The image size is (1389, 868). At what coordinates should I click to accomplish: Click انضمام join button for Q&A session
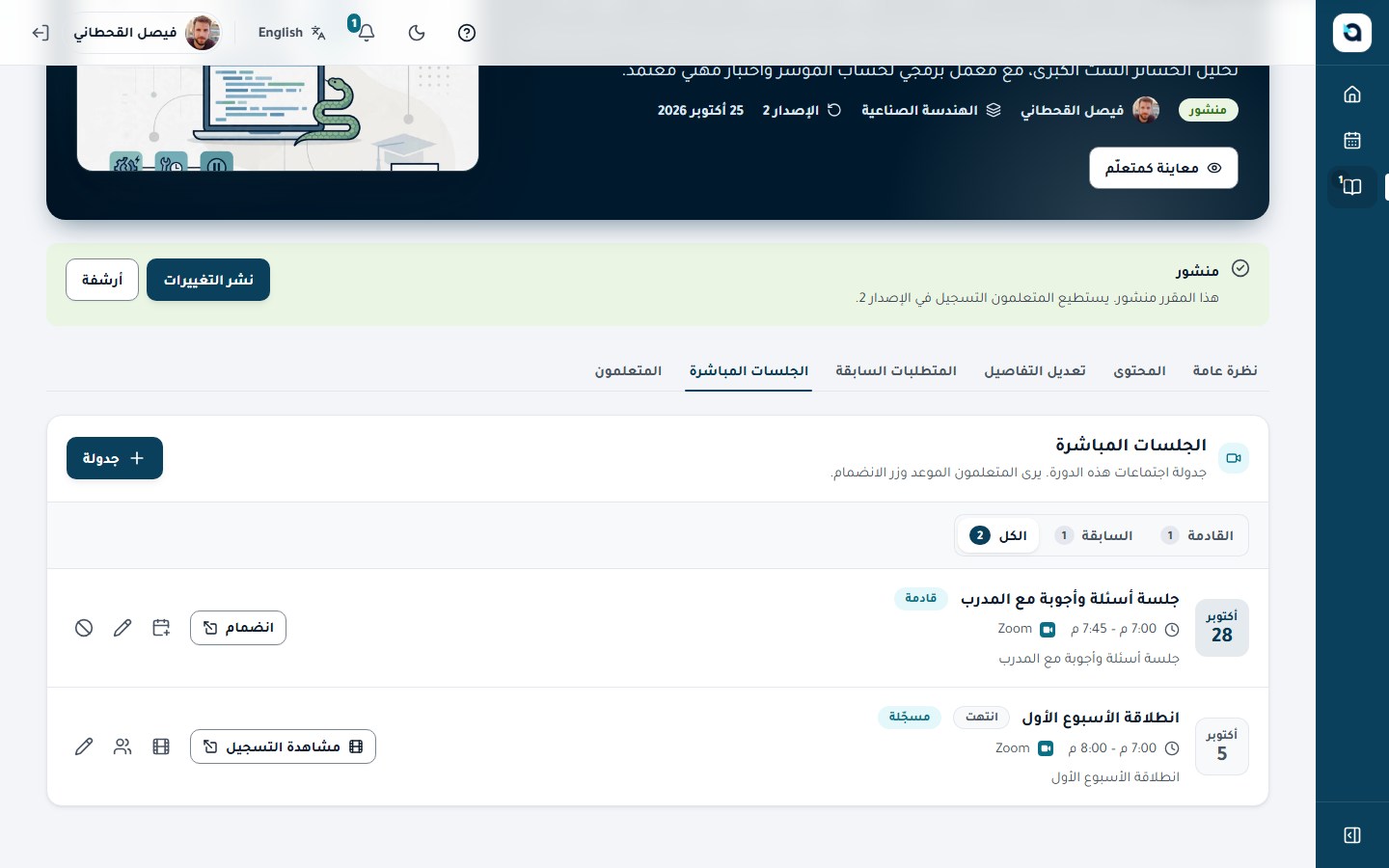[238, 628]
